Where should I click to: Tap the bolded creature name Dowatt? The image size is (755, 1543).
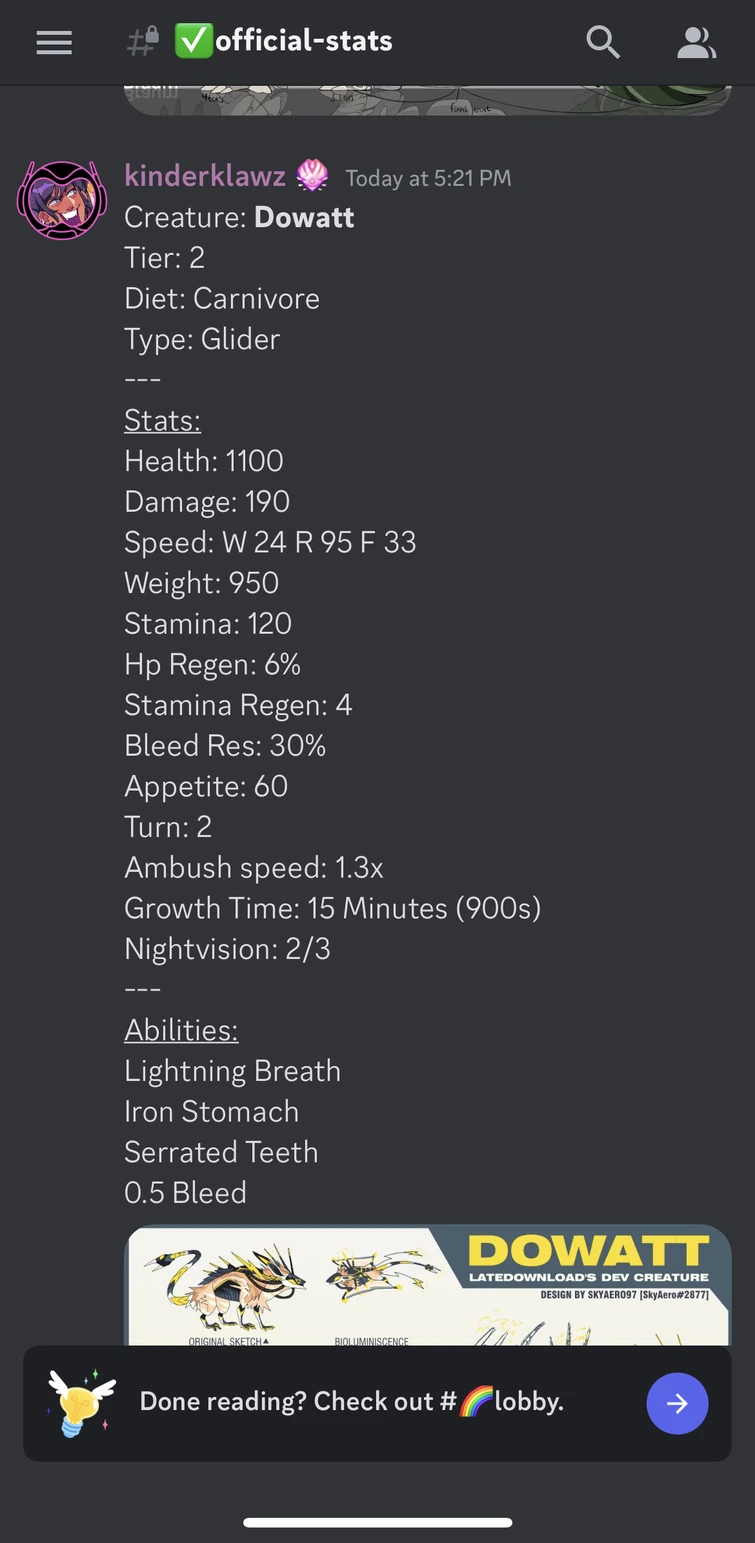click(x=304, y=217)
